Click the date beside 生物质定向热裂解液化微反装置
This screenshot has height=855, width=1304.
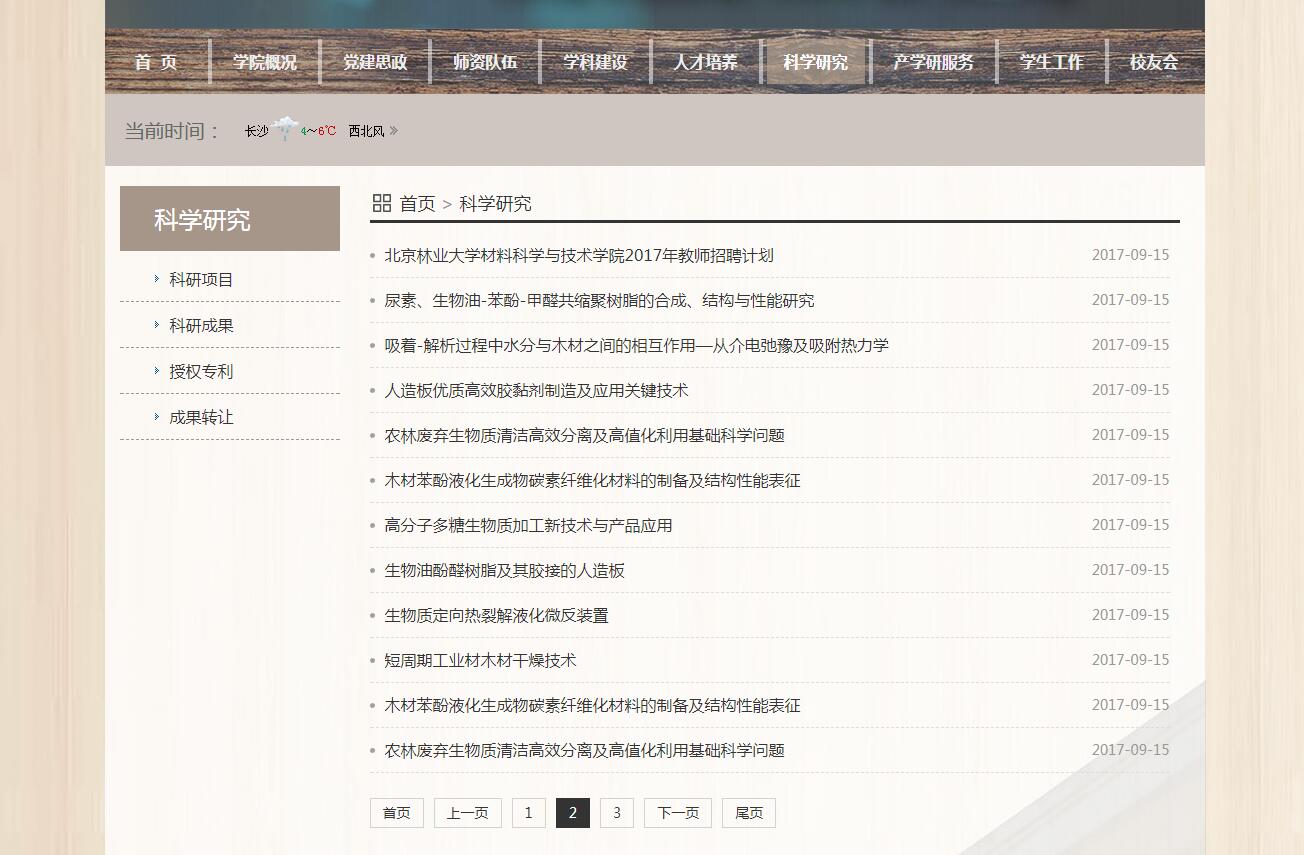[x=1130, y=615]
